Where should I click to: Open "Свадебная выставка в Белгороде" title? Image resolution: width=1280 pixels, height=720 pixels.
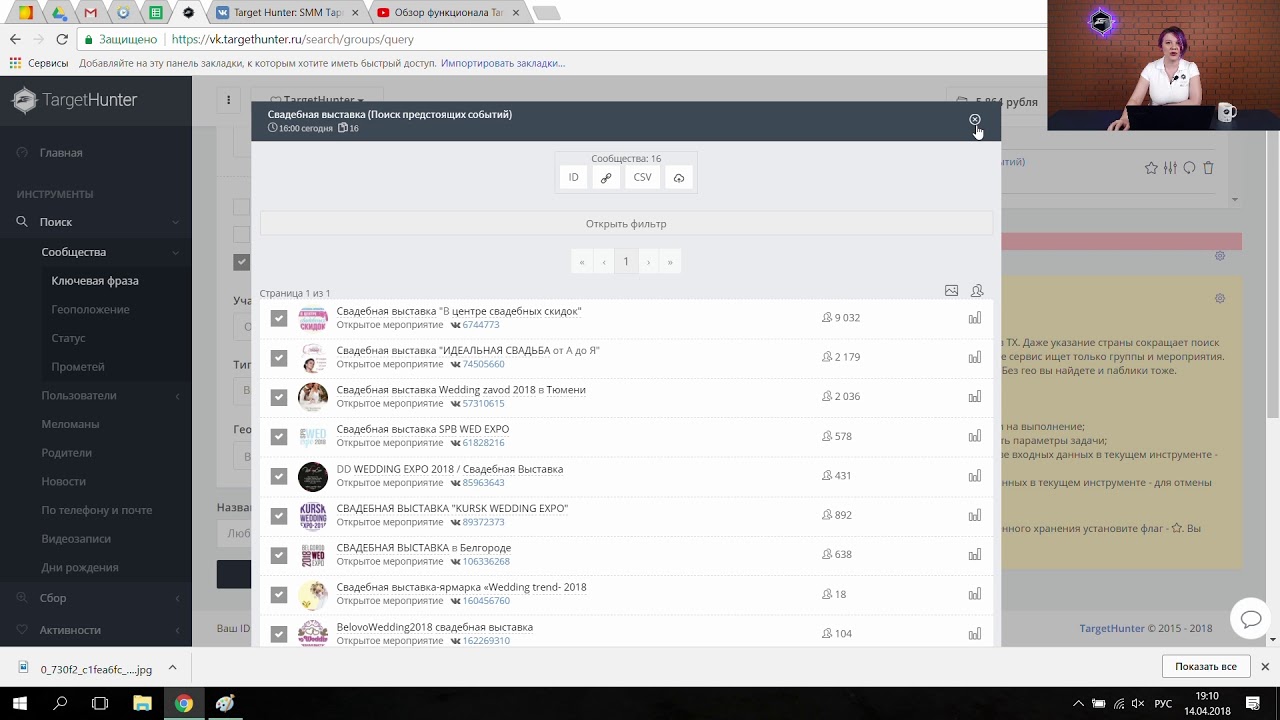click(x=424, y=548)
